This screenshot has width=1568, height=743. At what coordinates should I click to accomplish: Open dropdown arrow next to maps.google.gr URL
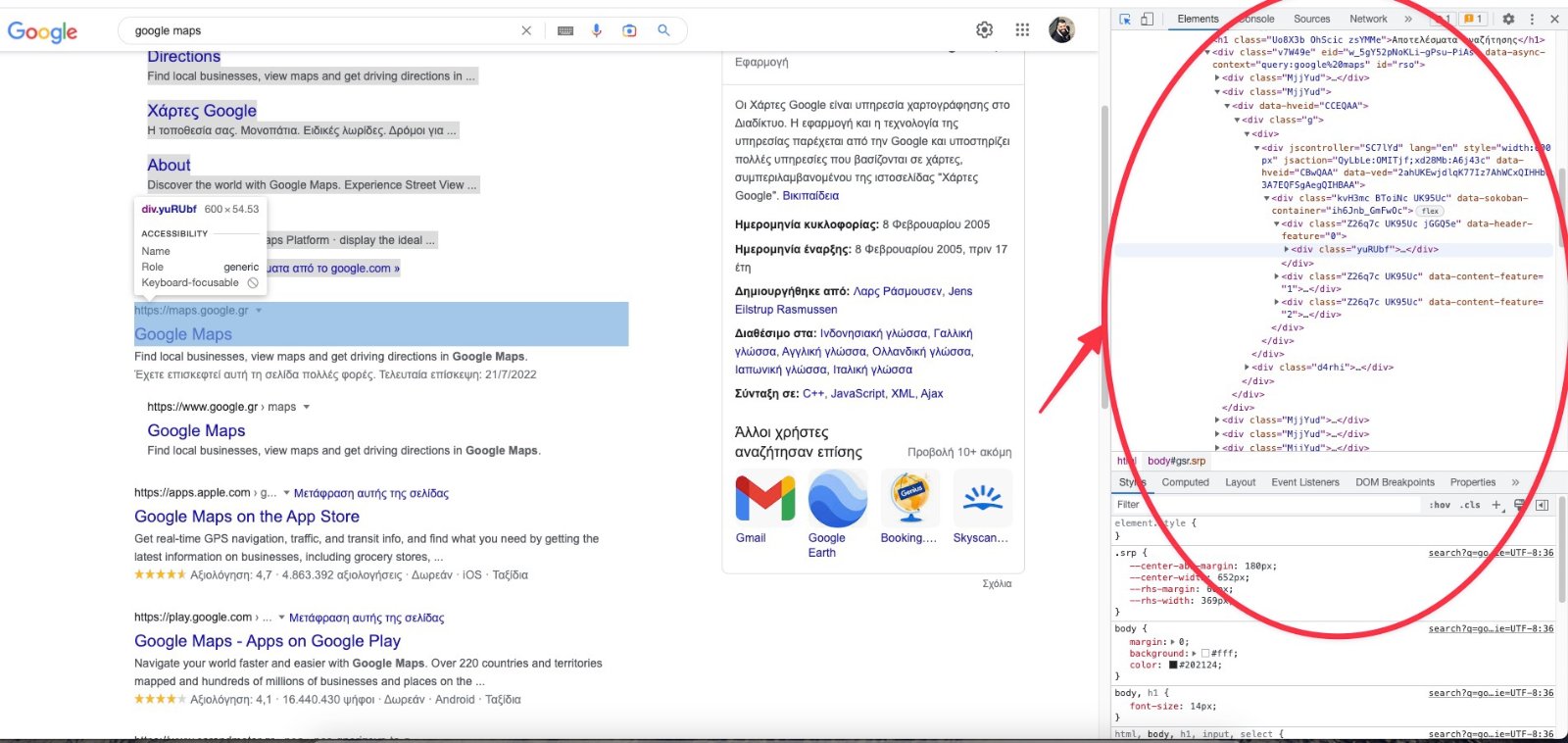point(259,311)
